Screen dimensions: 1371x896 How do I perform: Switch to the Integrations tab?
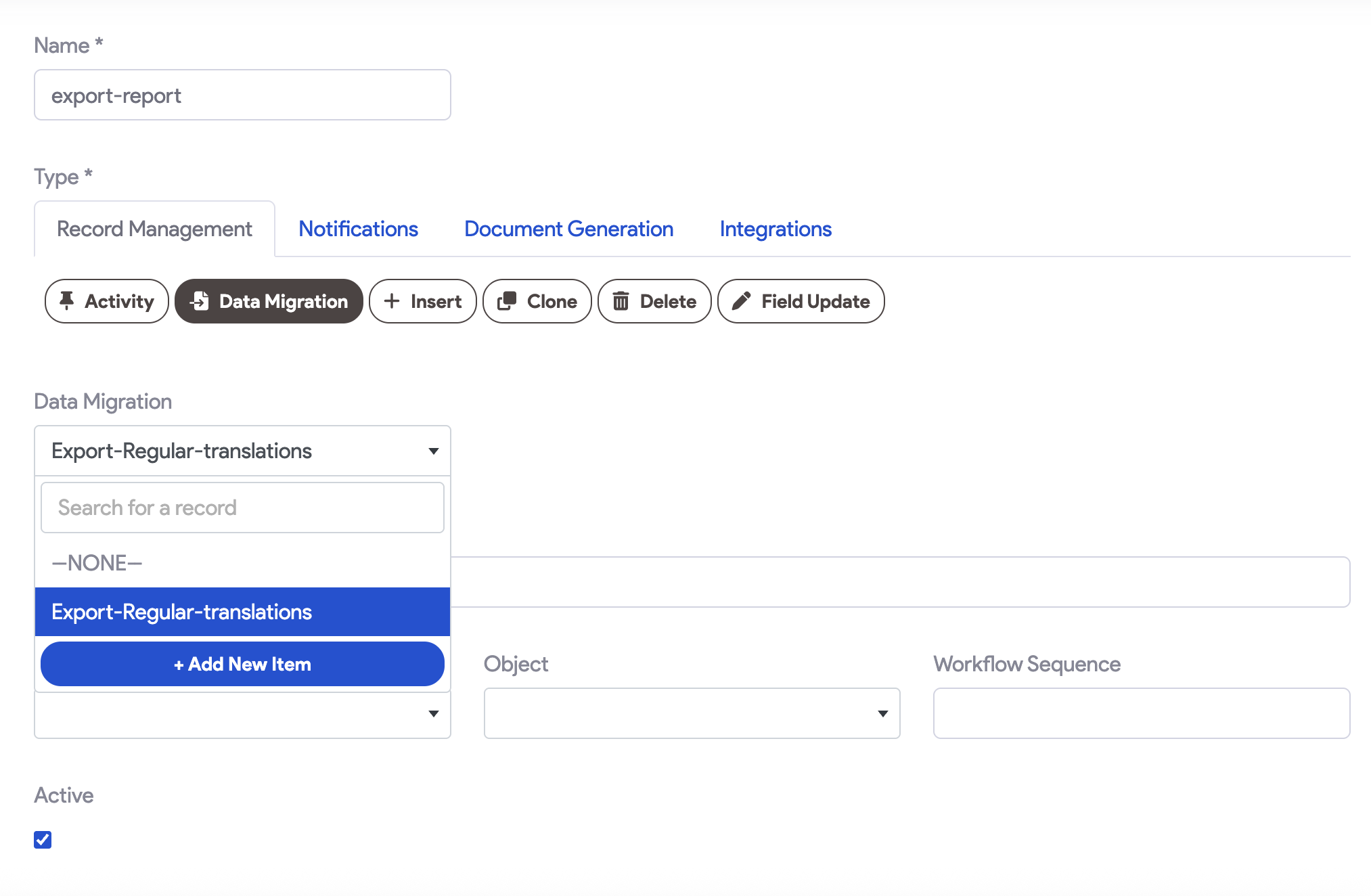pyautogui.click(x=776, y=229)
